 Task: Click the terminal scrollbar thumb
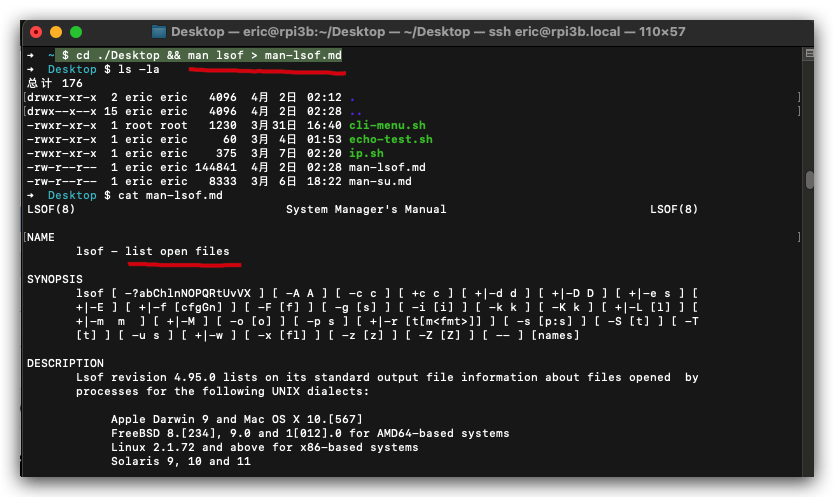(x=810, y=180)
